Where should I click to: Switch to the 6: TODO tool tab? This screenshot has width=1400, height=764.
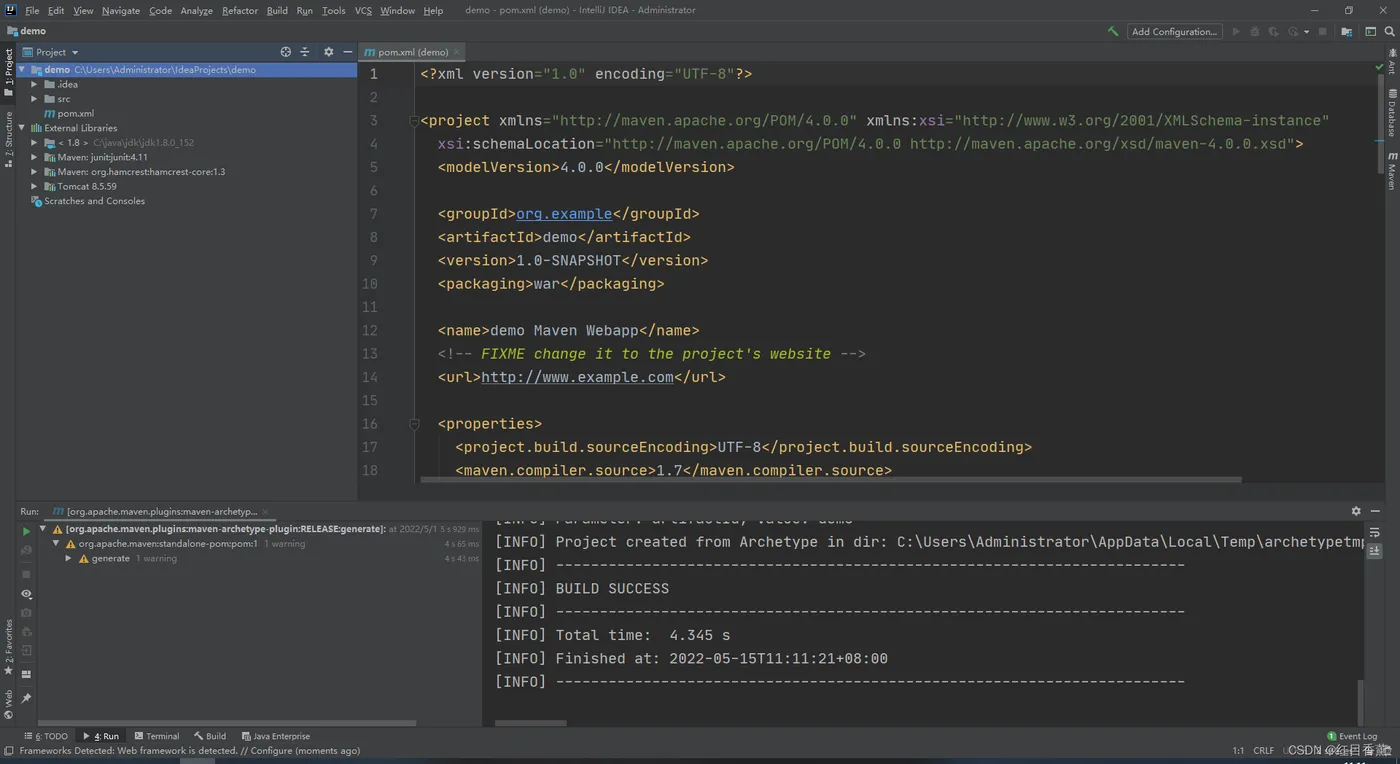coord(46,736)
